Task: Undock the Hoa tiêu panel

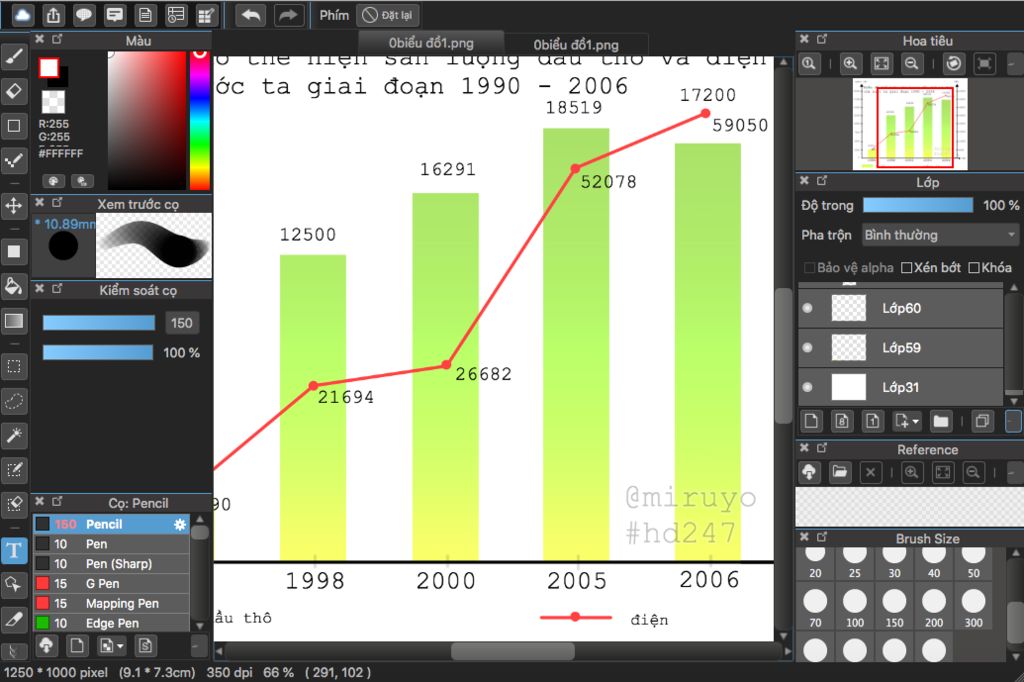Action: 822,39
